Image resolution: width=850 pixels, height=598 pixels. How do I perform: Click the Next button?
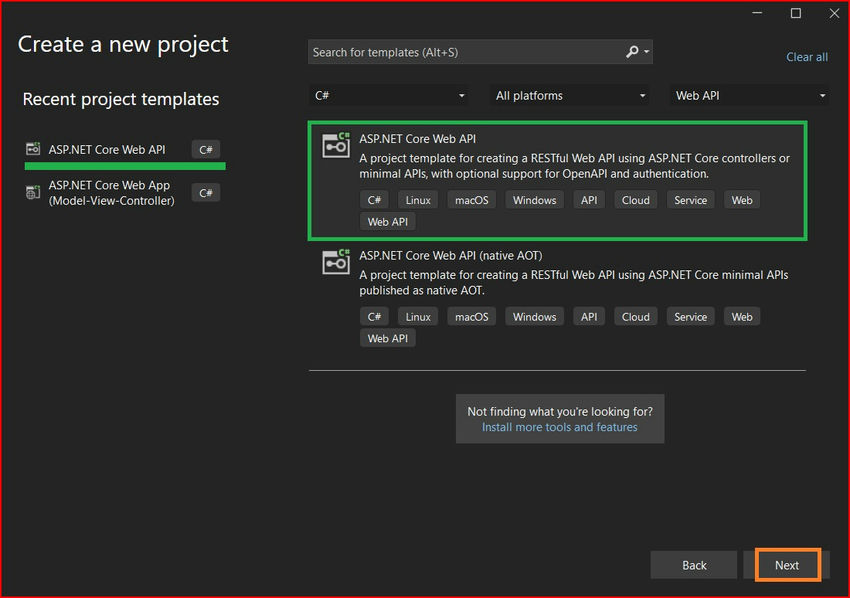point(787,565)
